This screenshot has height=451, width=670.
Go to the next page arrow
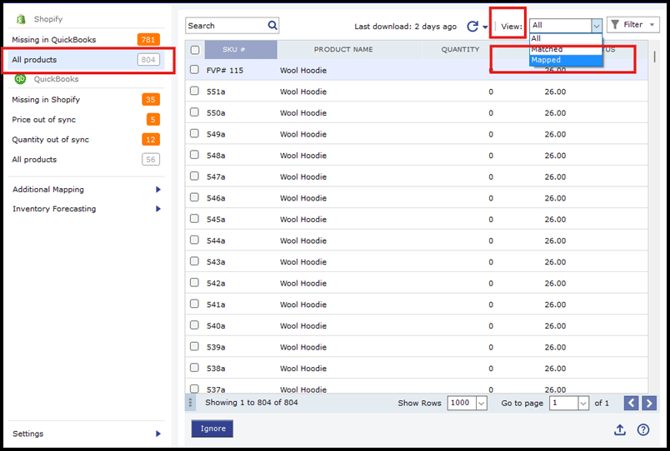tap(649, 403)
